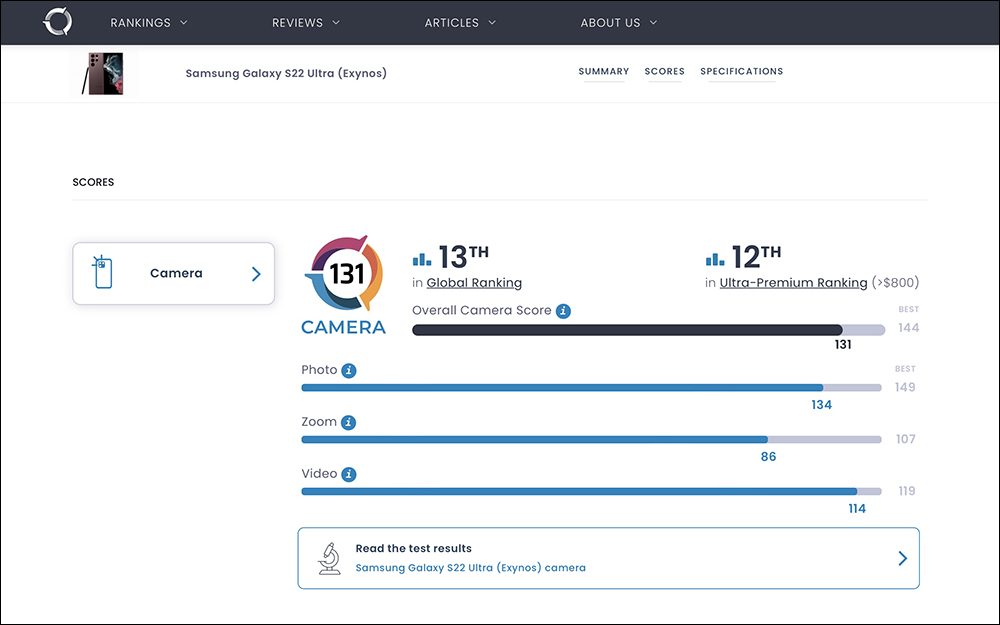Open the info icon next to Zoom

pos(348,422)
